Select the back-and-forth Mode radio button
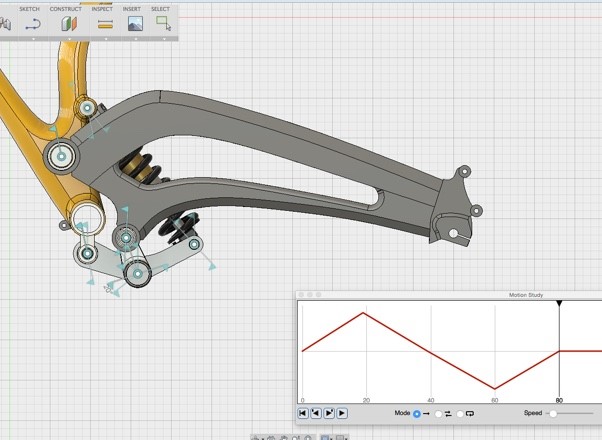The width and height of the screenshot is (602, 440). tap(438, 414)
